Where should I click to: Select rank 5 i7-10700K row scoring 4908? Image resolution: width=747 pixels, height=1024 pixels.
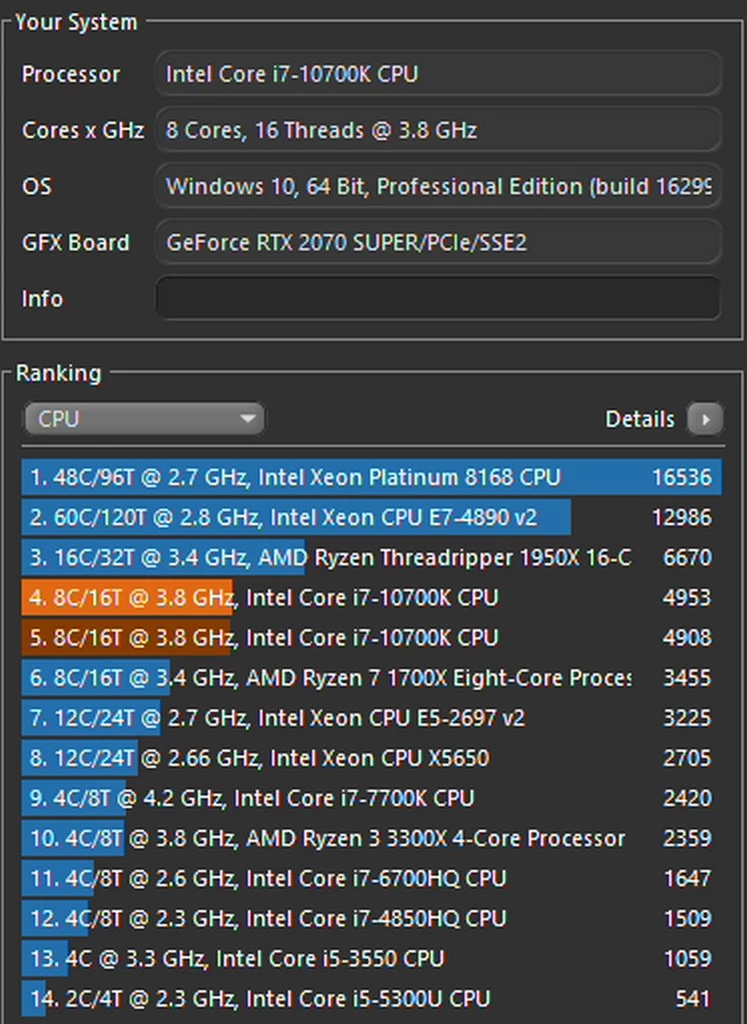372,637
